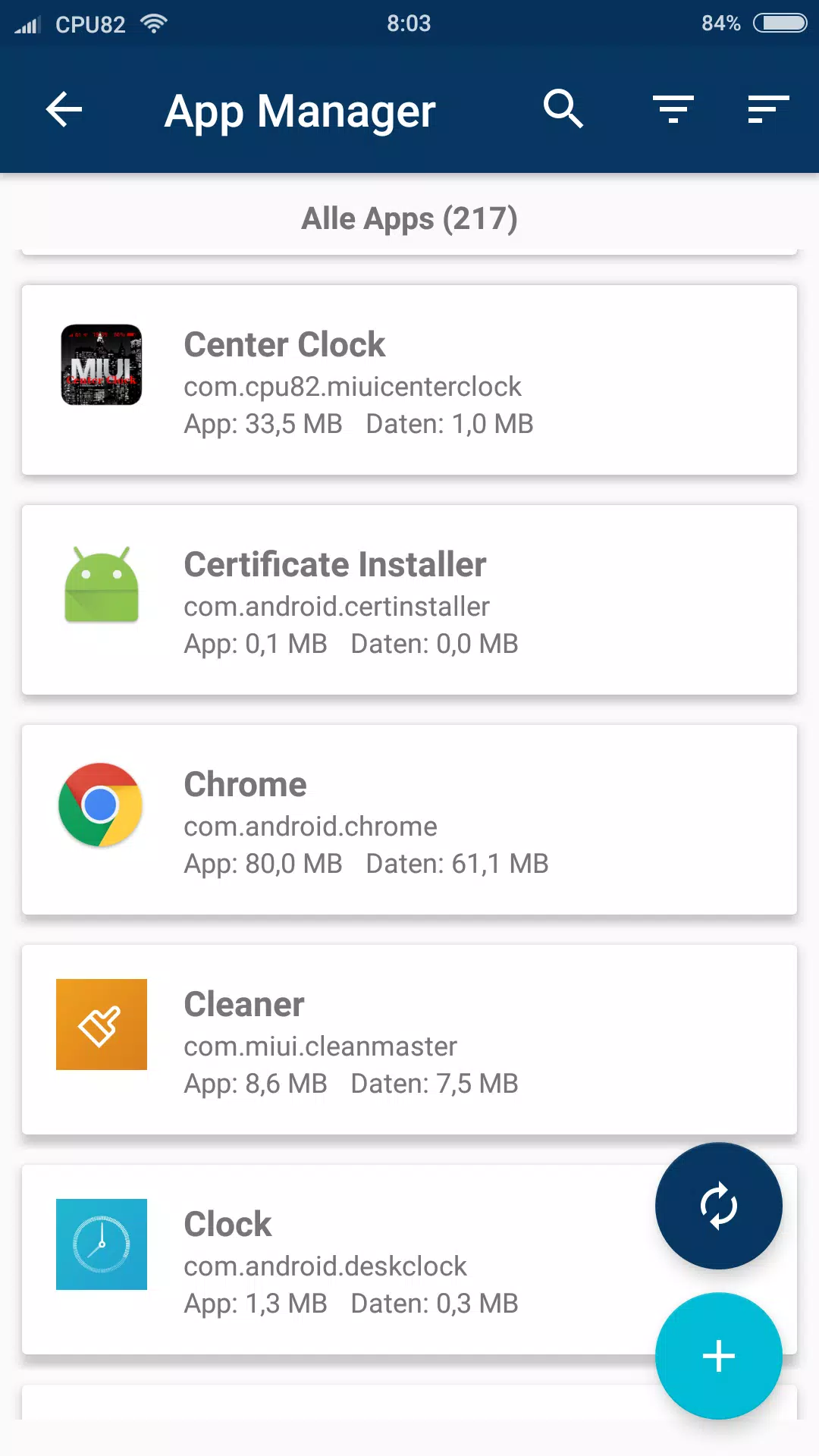The height and width of the screenshot is (1456, 819).
Task: Tap the refresh floating button
Action: (x=719, y=1206)
